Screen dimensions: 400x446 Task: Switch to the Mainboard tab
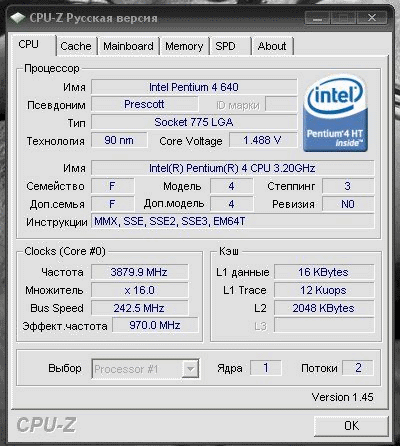coord(128,46)
